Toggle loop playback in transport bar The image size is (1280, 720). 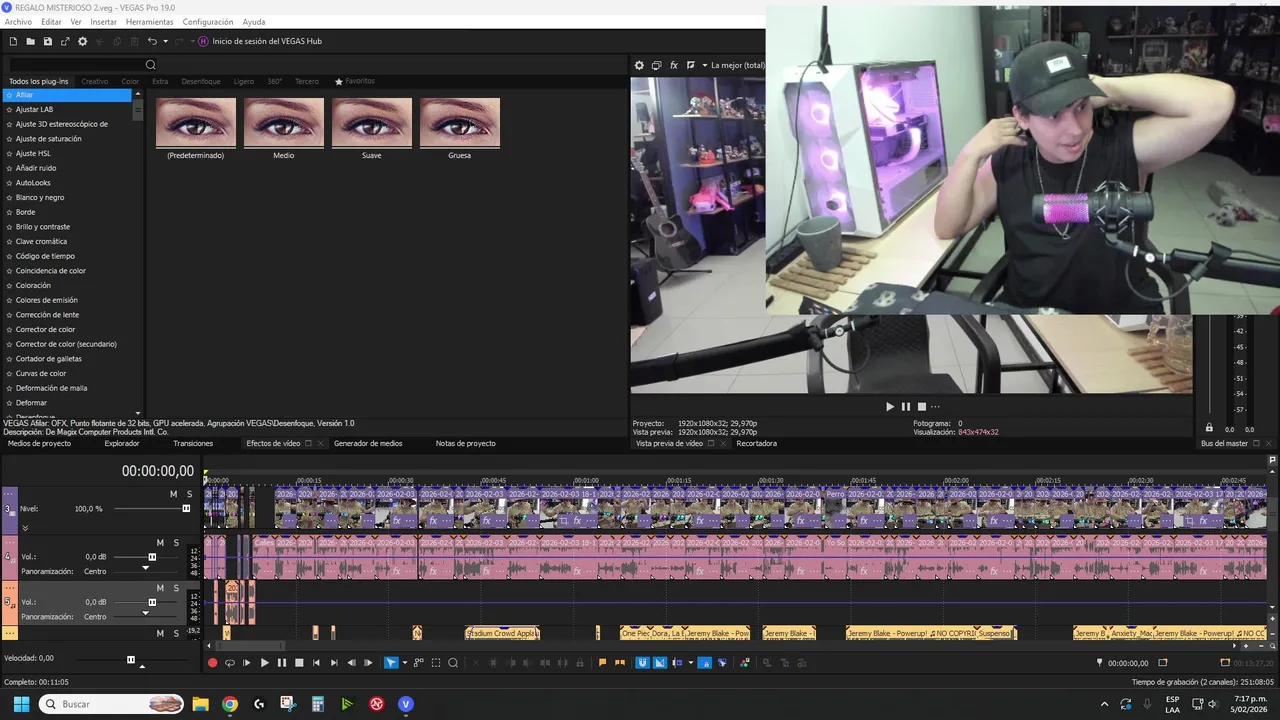click(x=230, y=663)
